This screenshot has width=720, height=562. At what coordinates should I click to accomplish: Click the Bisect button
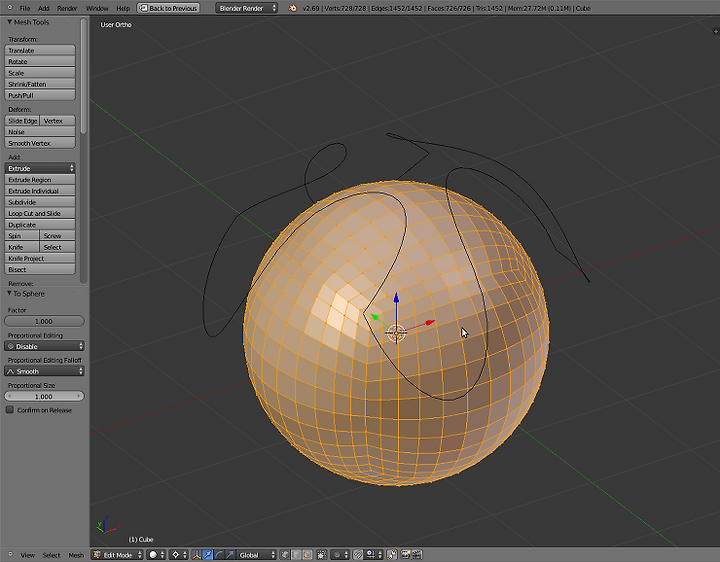[x=40, y=270]
